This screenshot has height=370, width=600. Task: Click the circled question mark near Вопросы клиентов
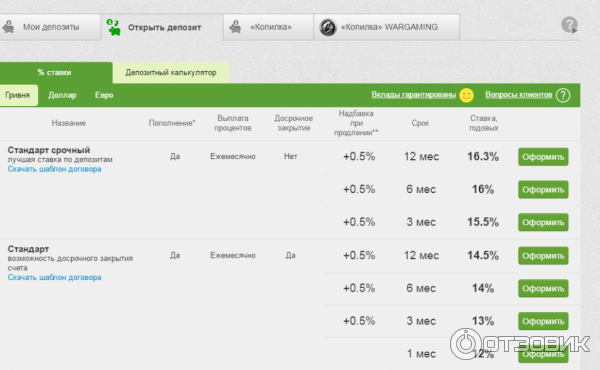point(563,95)
